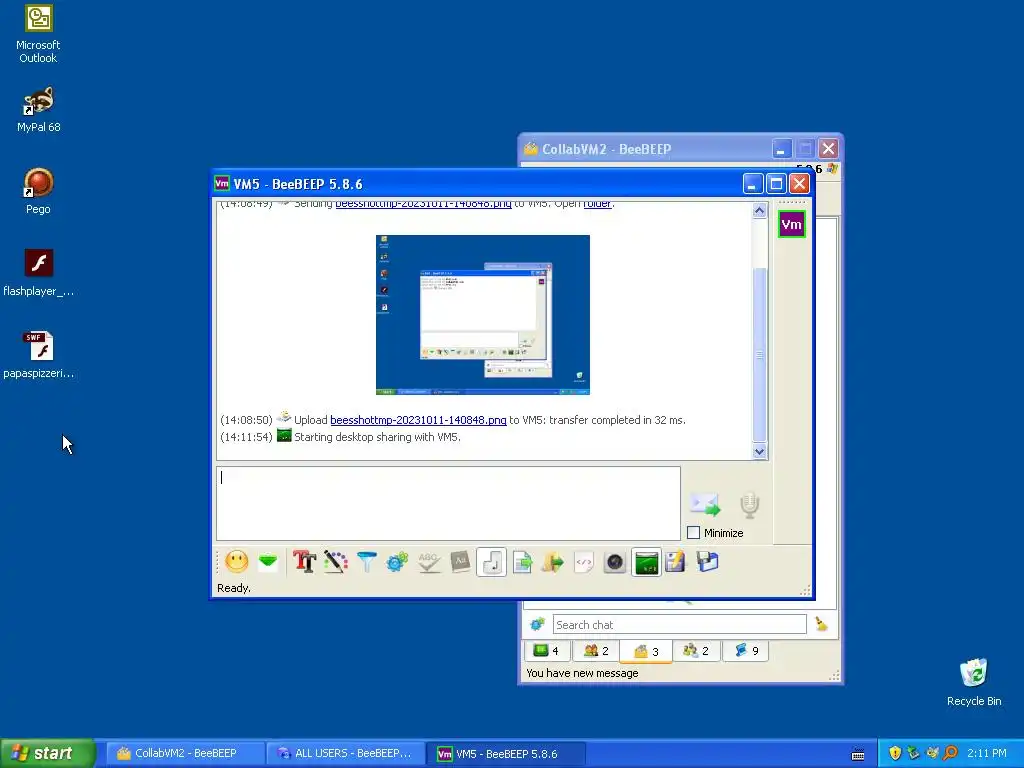Open the Windows start menu
The image size is (1024, 768).
tap(48, 753)
